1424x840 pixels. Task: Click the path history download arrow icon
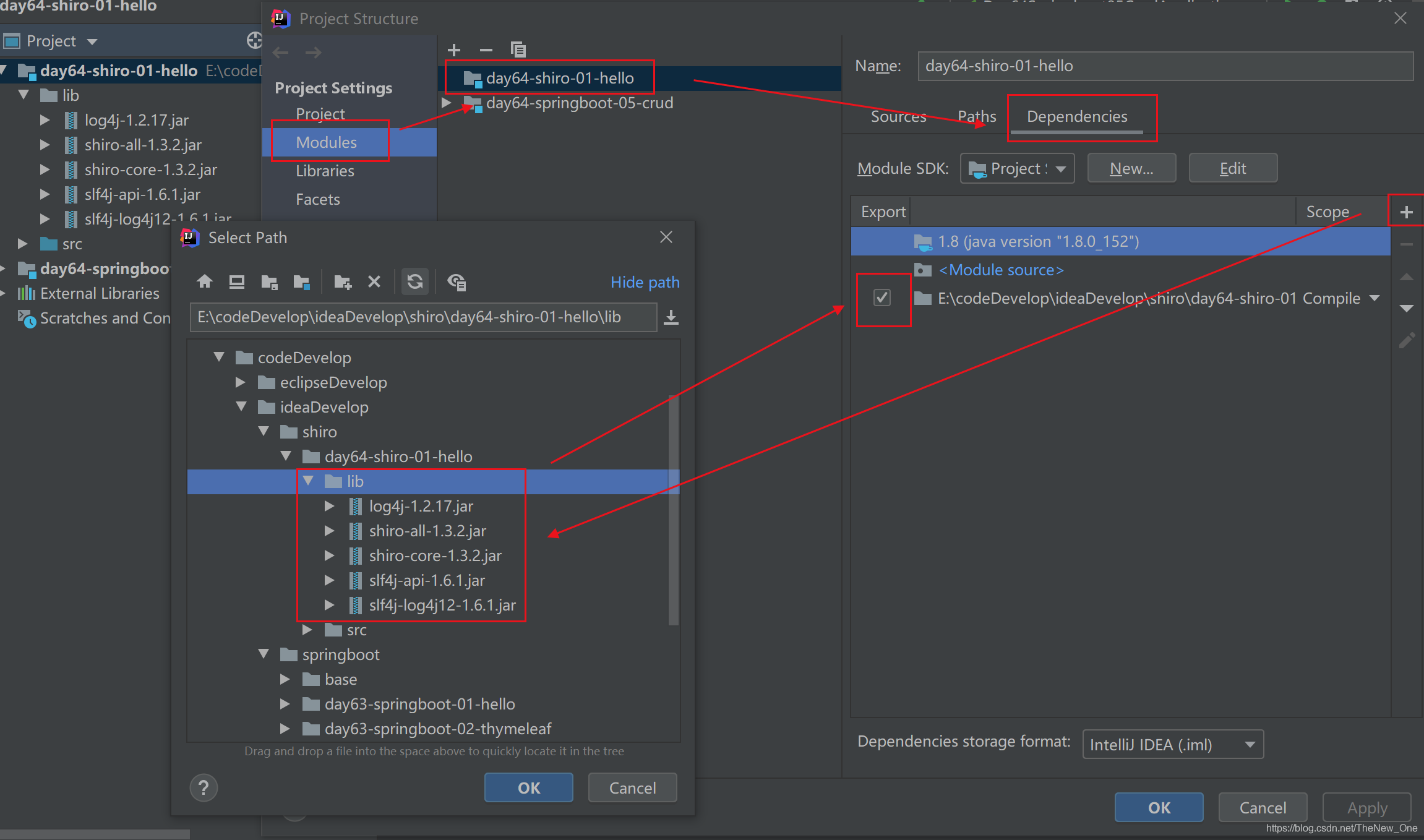[671, 317]
